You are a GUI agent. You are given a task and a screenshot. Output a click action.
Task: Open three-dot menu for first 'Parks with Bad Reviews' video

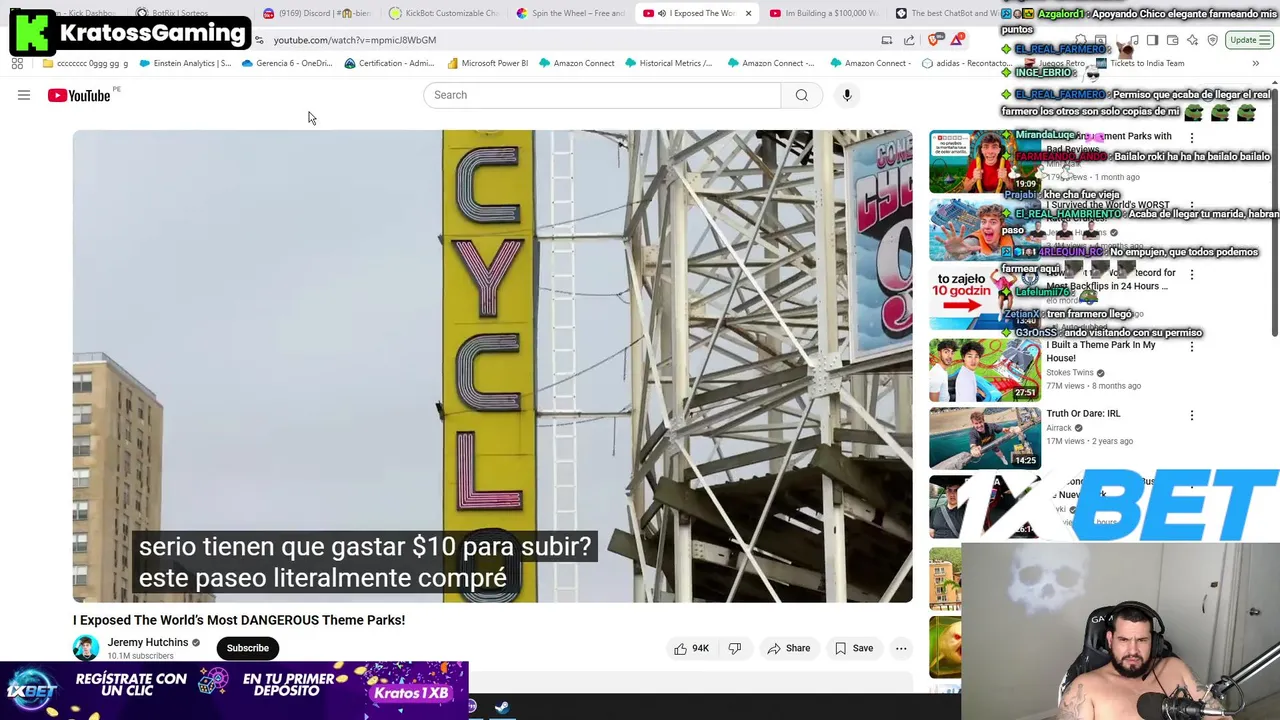1191,137
